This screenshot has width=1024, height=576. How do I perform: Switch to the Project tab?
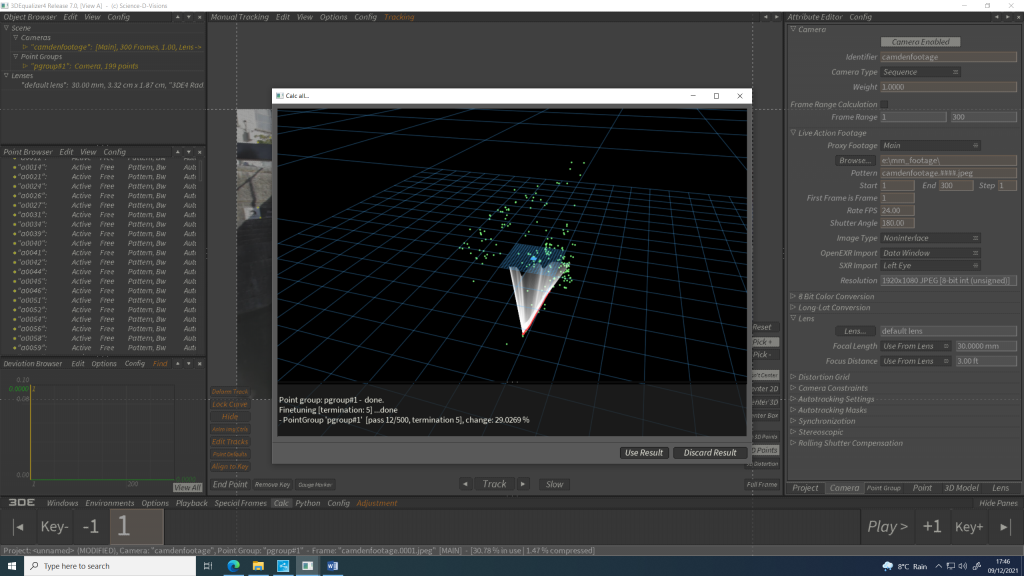805,488
